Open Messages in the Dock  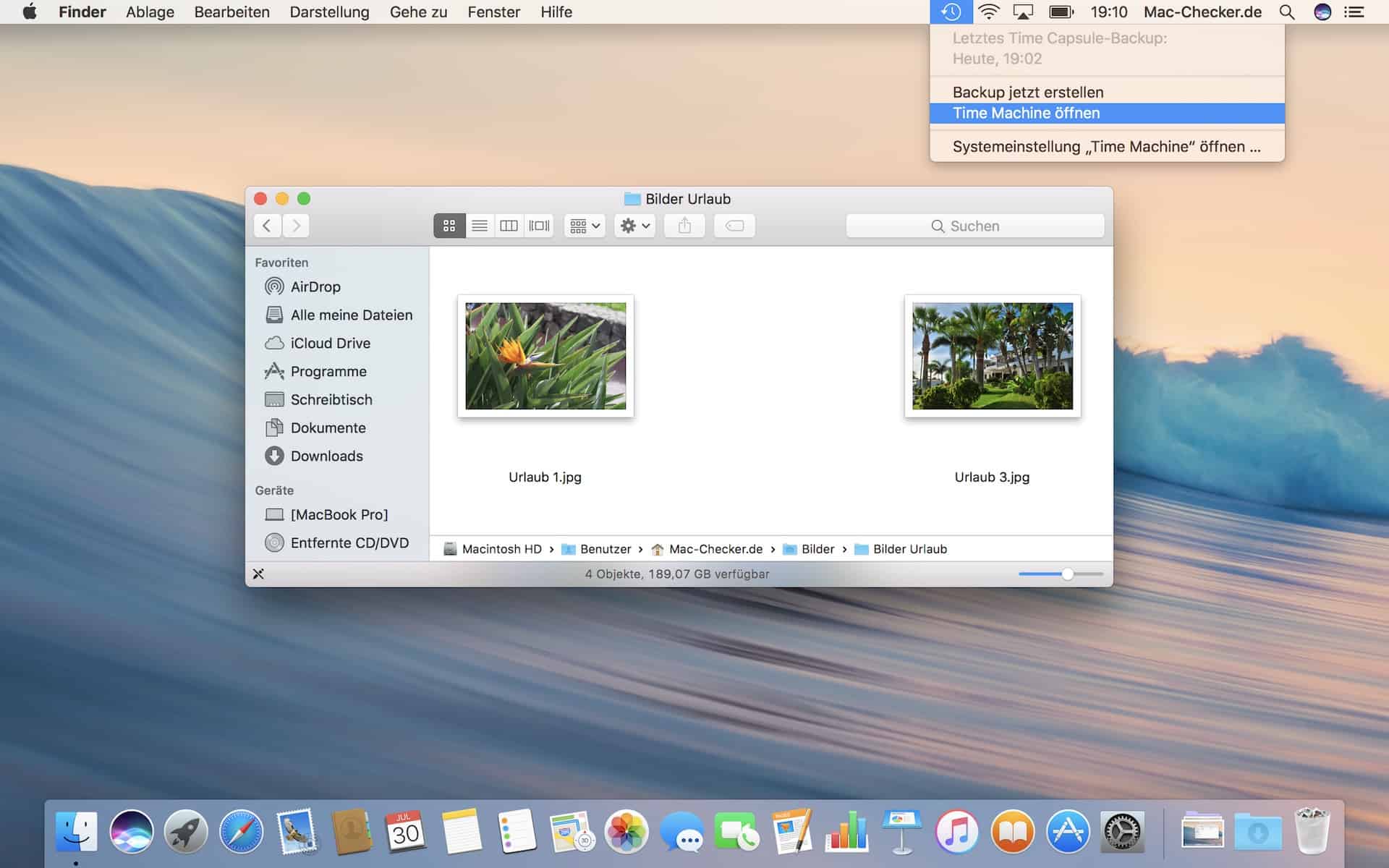(x=681, y=832)
